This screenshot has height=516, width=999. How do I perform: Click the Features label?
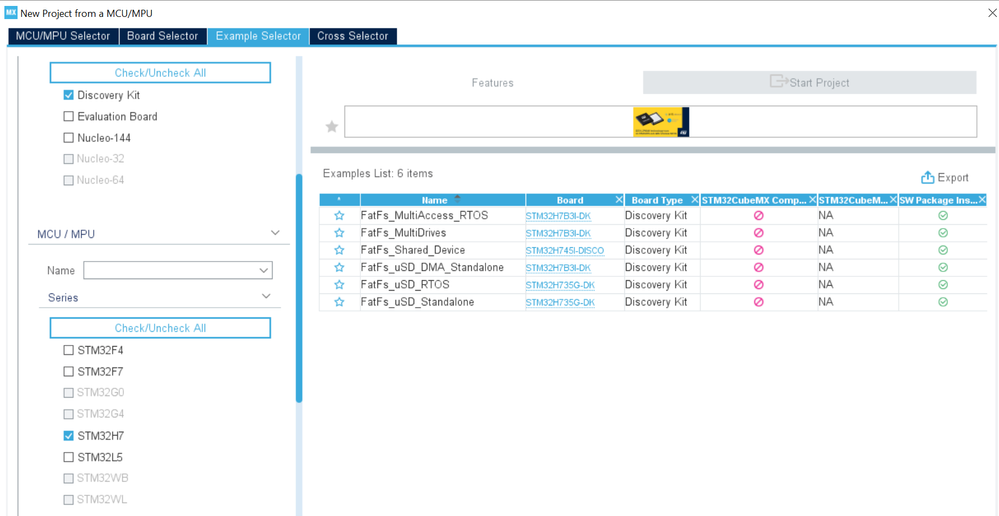[492, 83]
